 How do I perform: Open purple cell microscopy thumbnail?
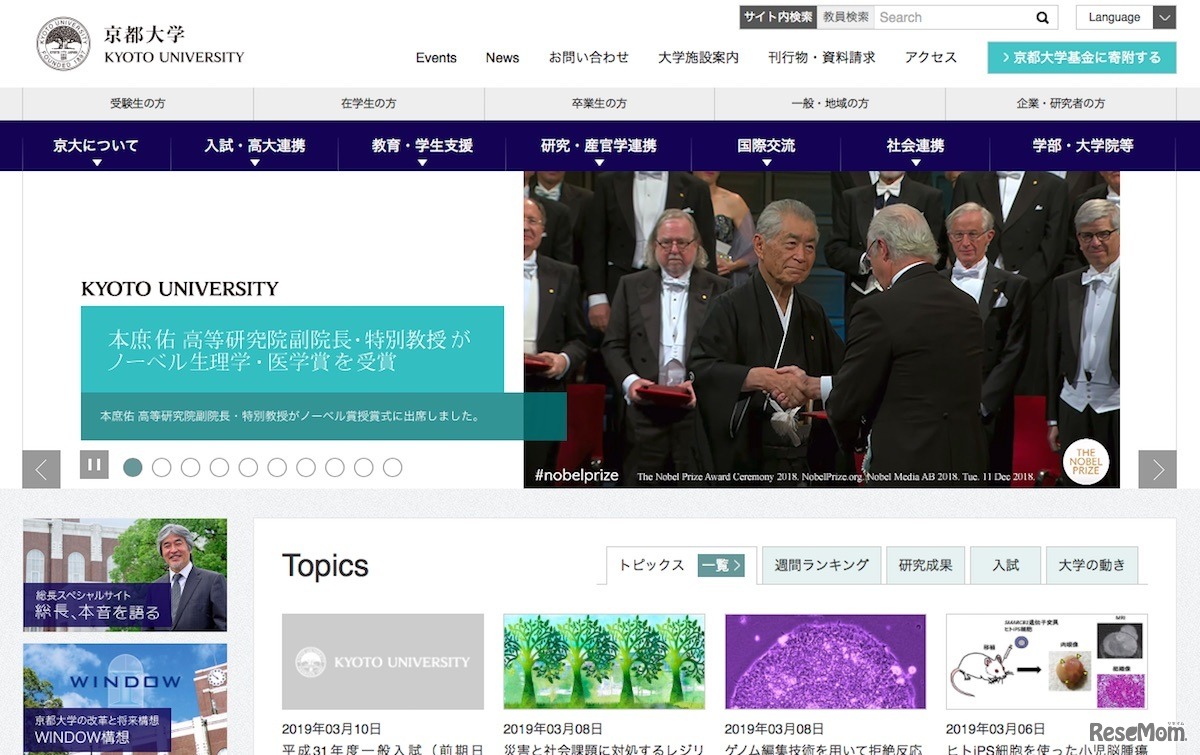(825, 662)
